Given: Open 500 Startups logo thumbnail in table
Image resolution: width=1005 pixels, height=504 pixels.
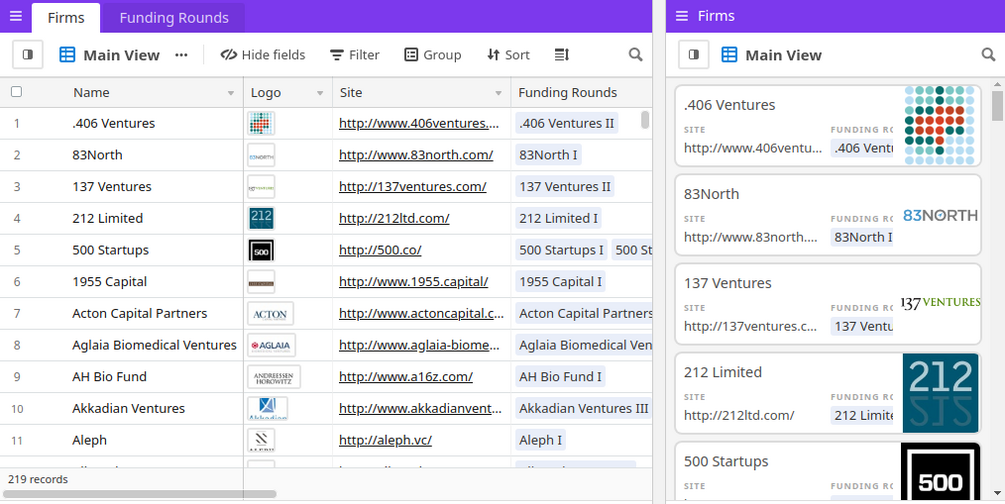Looking at the screenshot, I should (x=261, y=250).
